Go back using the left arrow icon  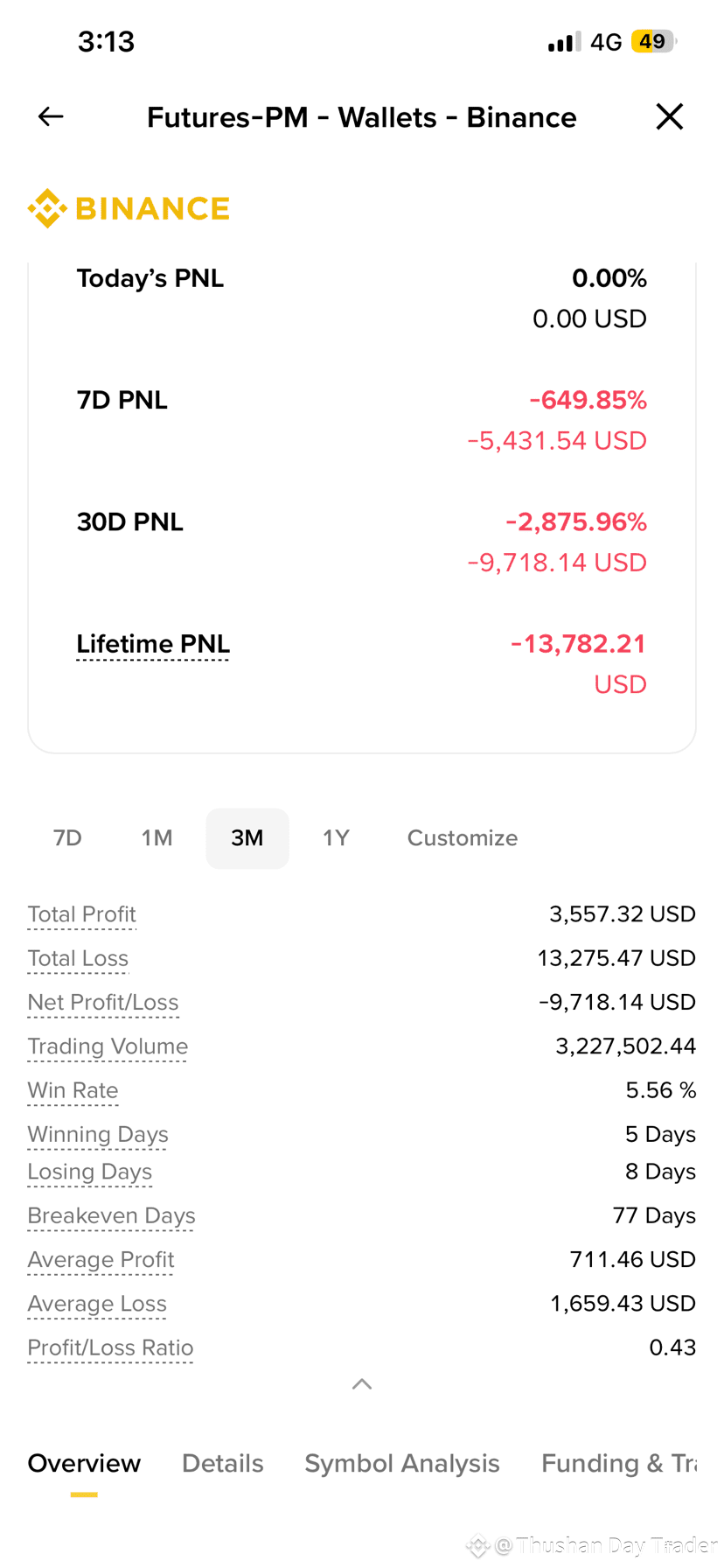pos(51,116)
